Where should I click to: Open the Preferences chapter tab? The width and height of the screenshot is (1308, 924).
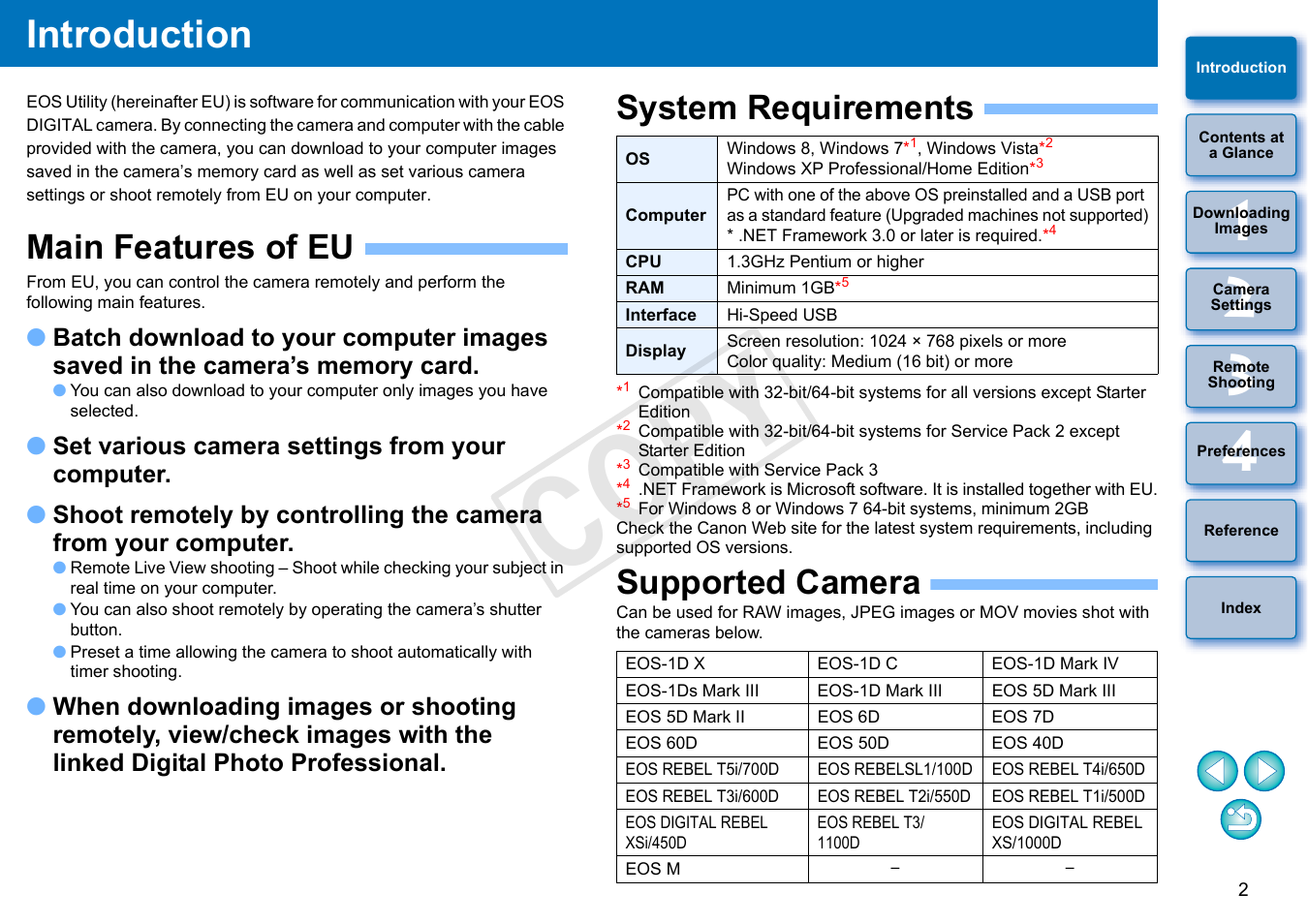(x=1241, y=452)
